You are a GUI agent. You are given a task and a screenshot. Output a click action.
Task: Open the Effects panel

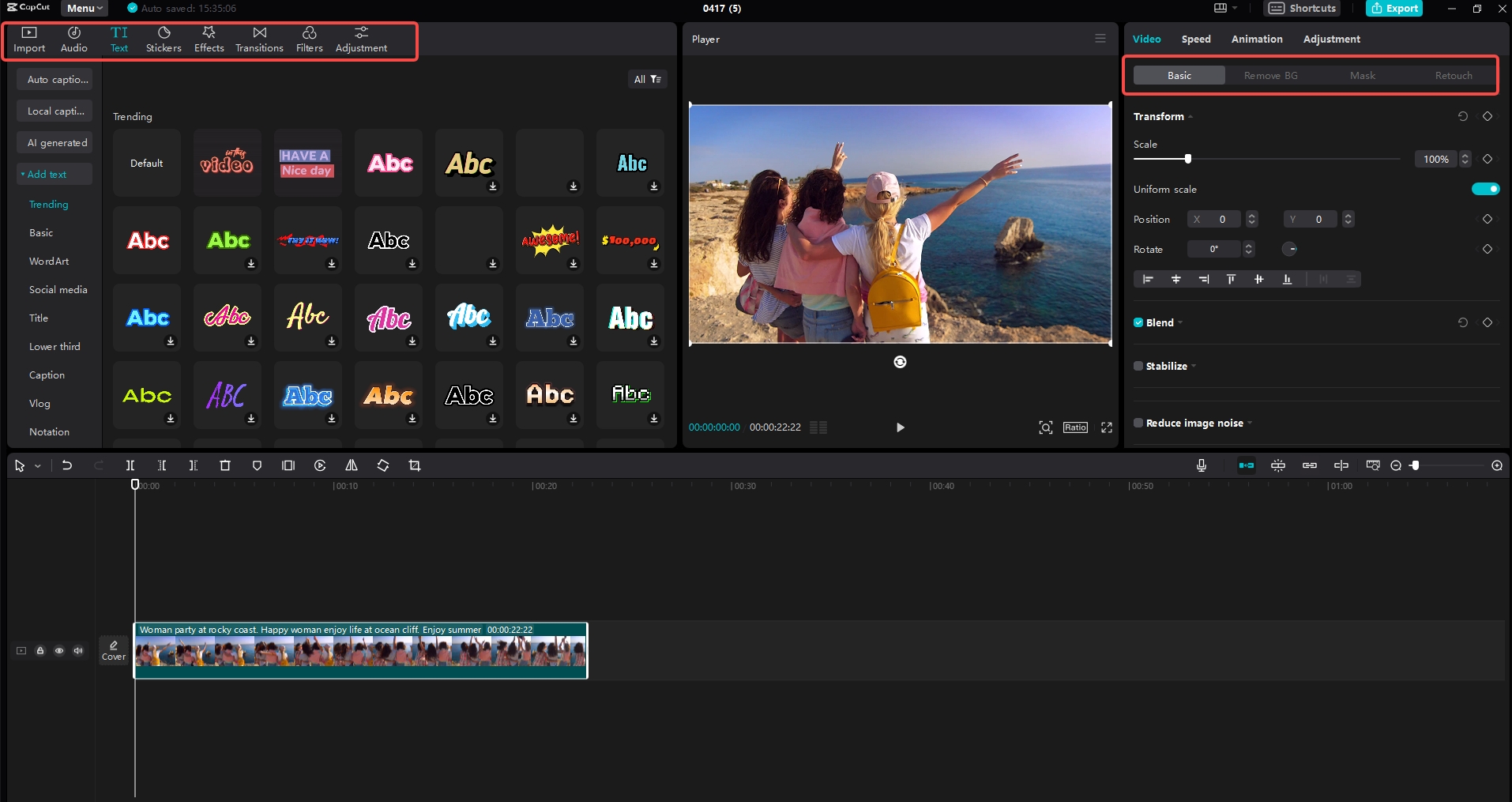pos(209,39)
